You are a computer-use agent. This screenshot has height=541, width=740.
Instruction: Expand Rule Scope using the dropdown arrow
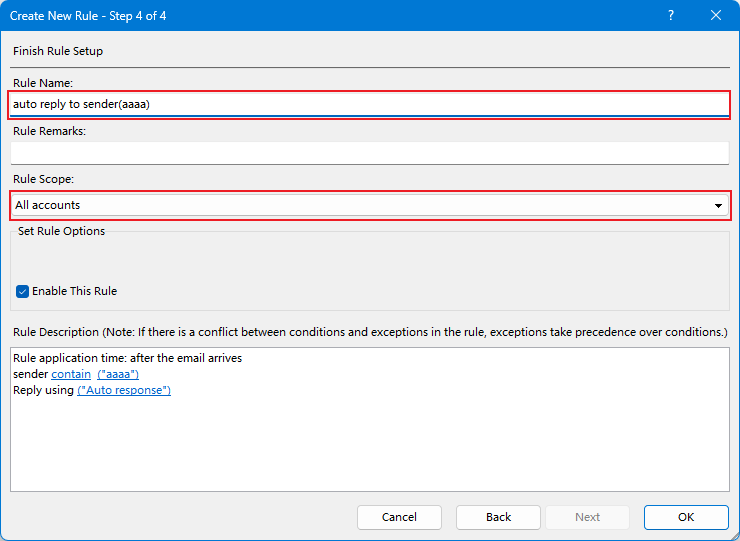pos(718,206)
